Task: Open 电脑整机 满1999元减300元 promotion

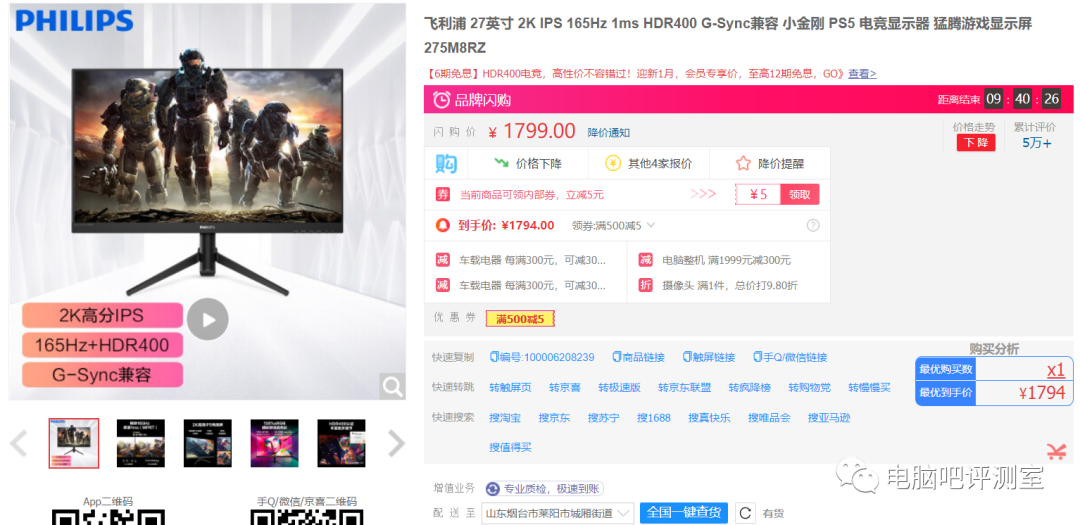Action: [x=726, y=260]
